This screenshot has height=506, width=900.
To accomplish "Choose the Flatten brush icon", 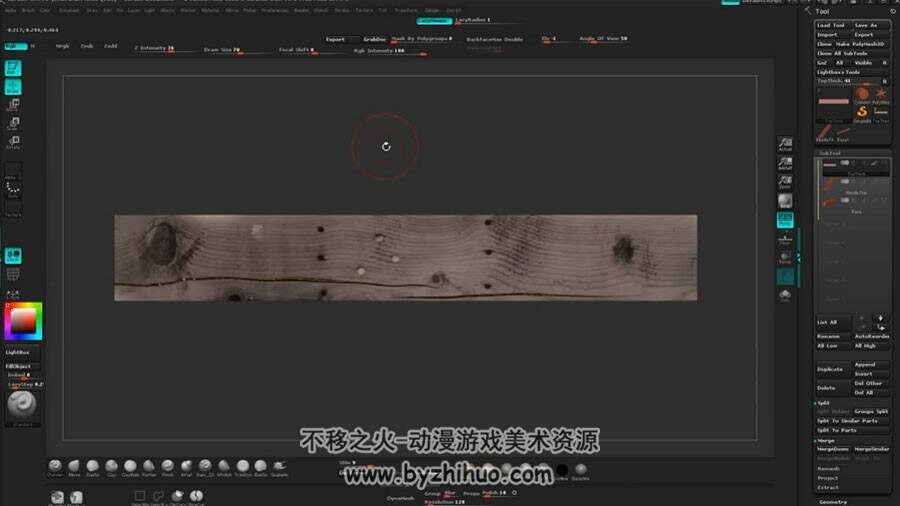I will click(x=149, y=468).
